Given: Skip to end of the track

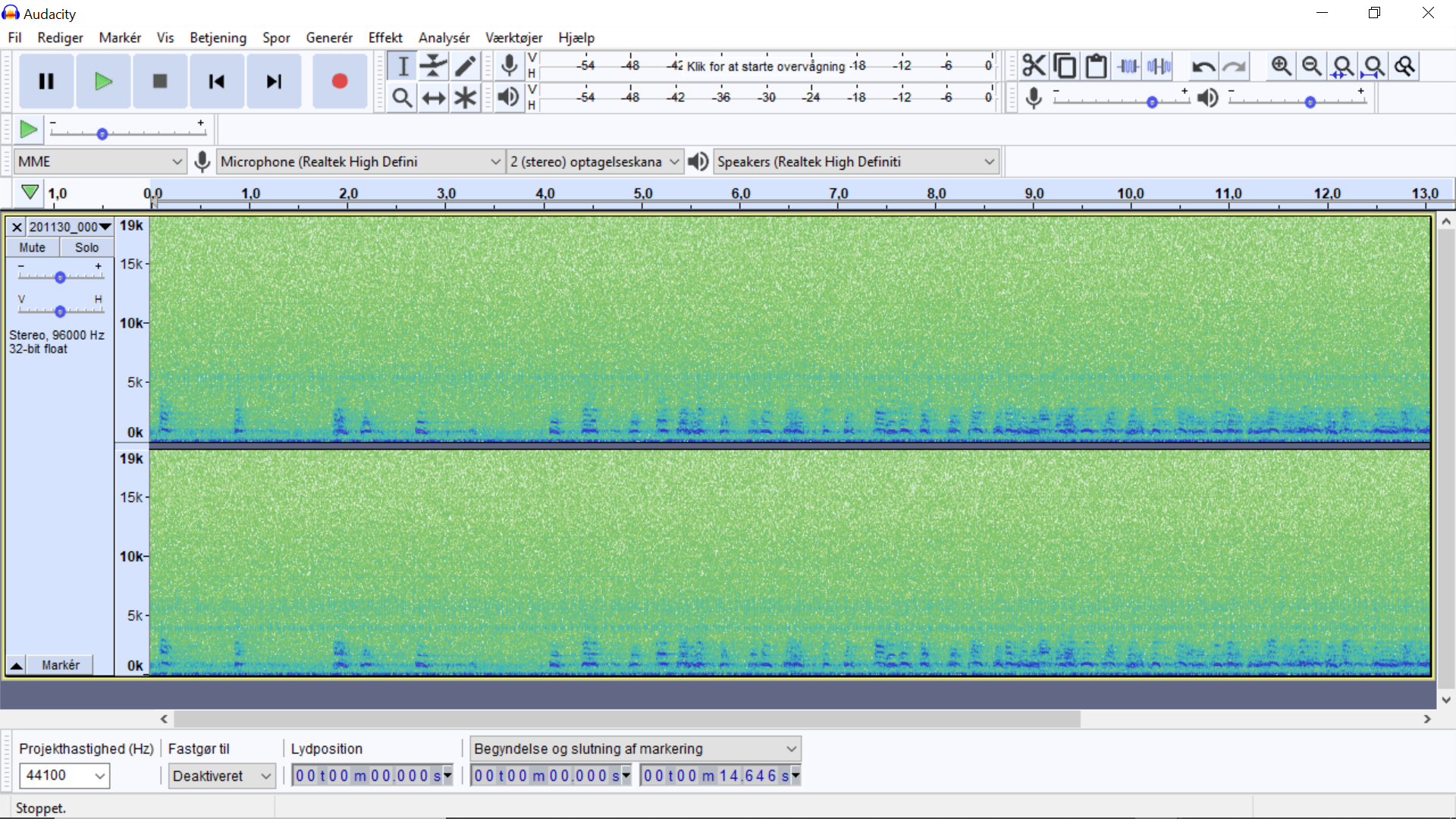Looking at the screenshot, I should 274,81.
